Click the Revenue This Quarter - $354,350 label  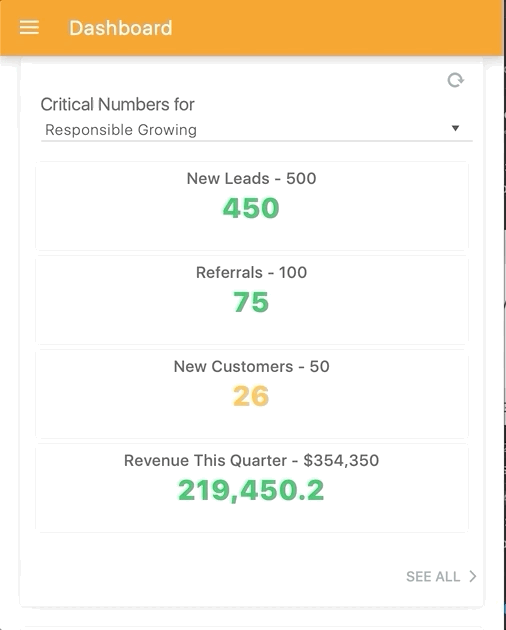pos(252,460)
